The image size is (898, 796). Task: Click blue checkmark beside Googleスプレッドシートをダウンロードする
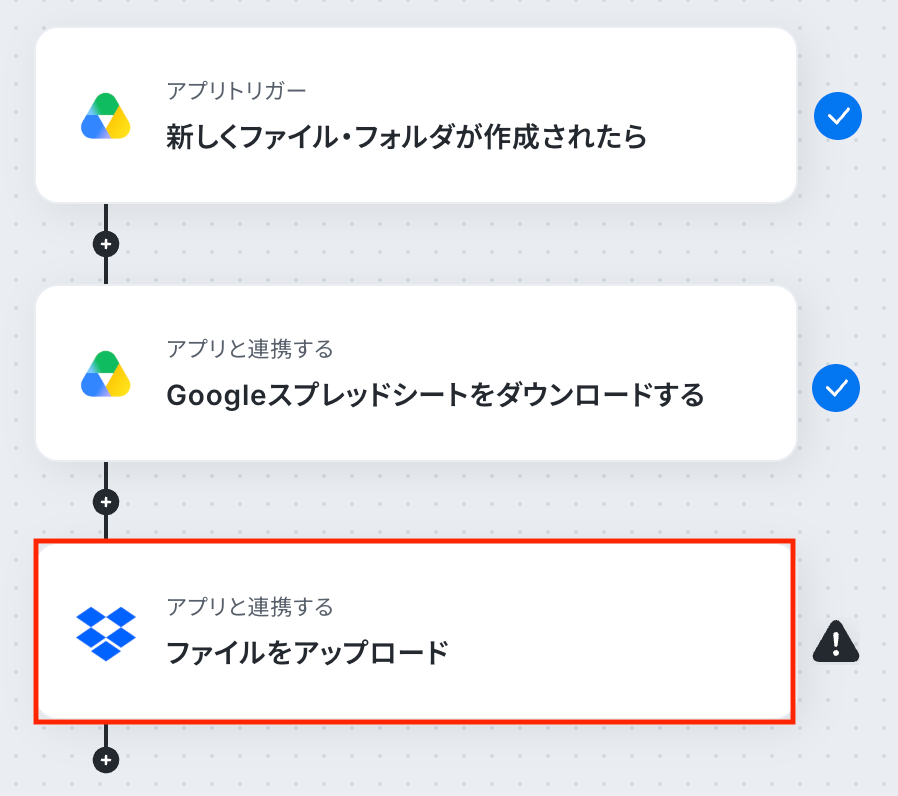pyautogui.click(x=836, y=388)
